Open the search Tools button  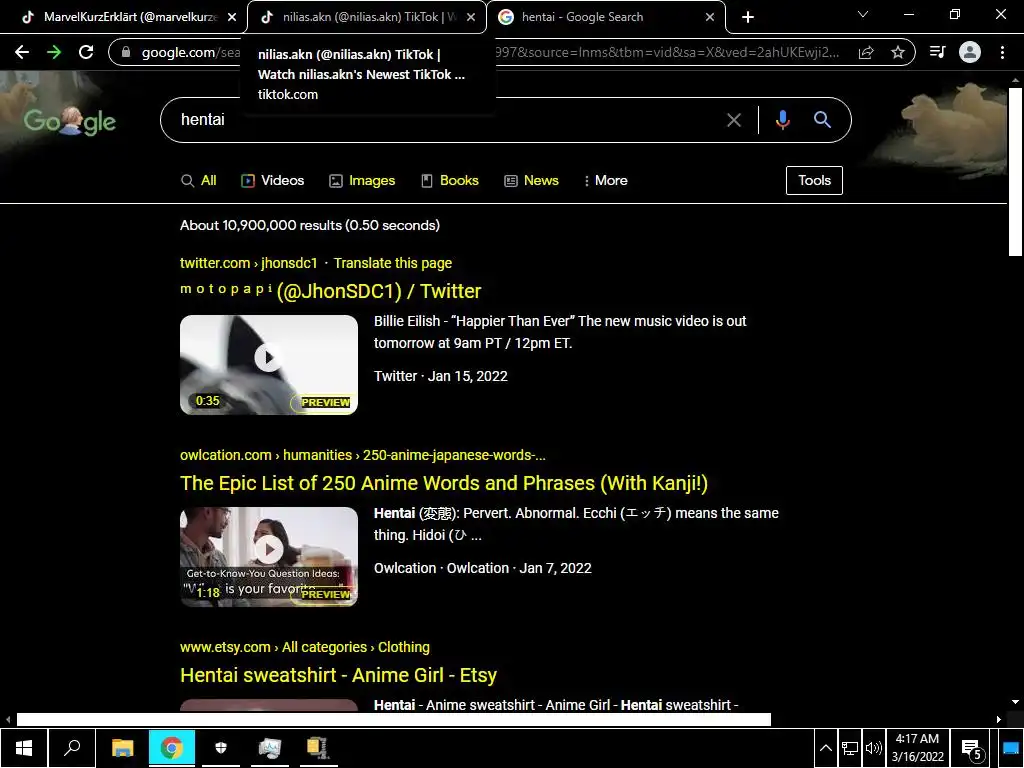[814, 180]
